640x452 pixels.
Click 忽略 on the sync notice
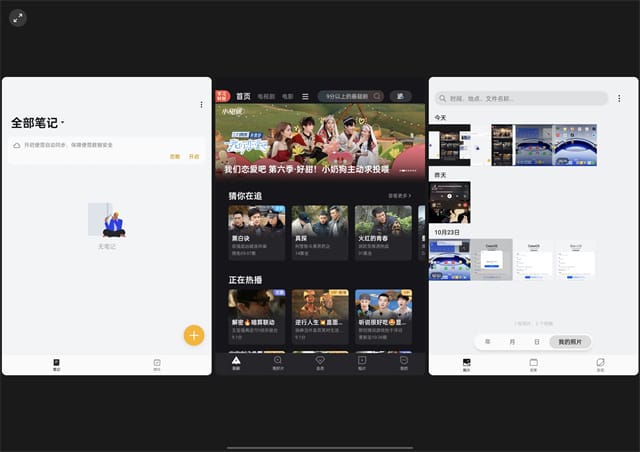pos(175,157)
